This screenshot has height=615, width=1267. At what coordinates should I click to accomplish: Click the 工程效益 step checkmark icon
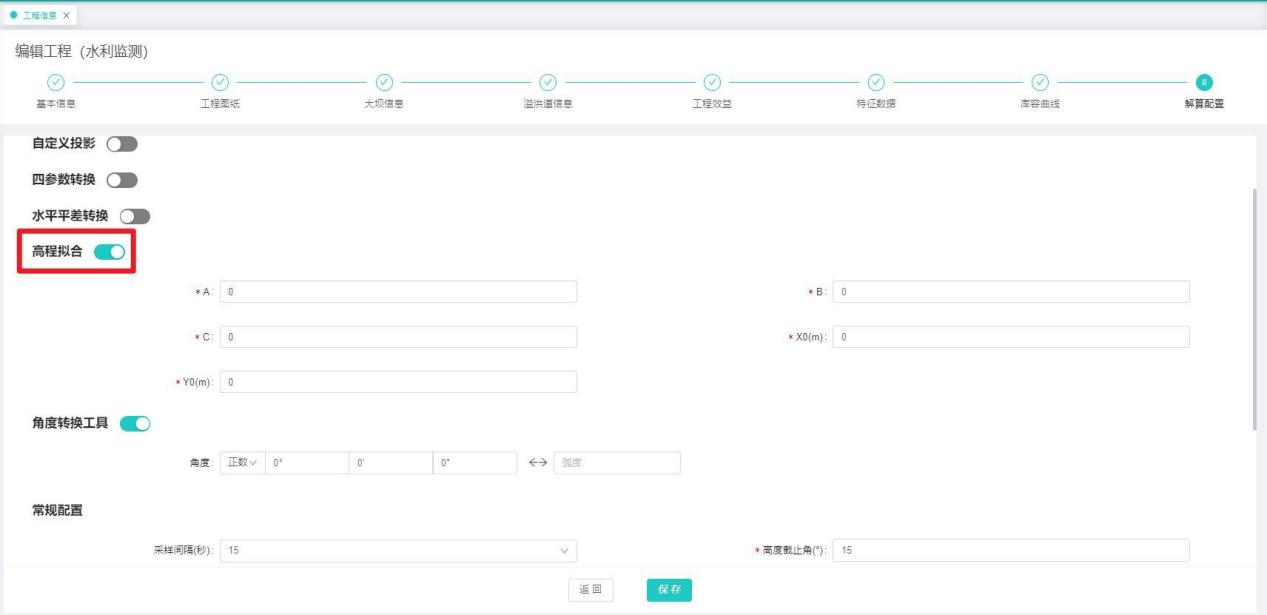712,82
